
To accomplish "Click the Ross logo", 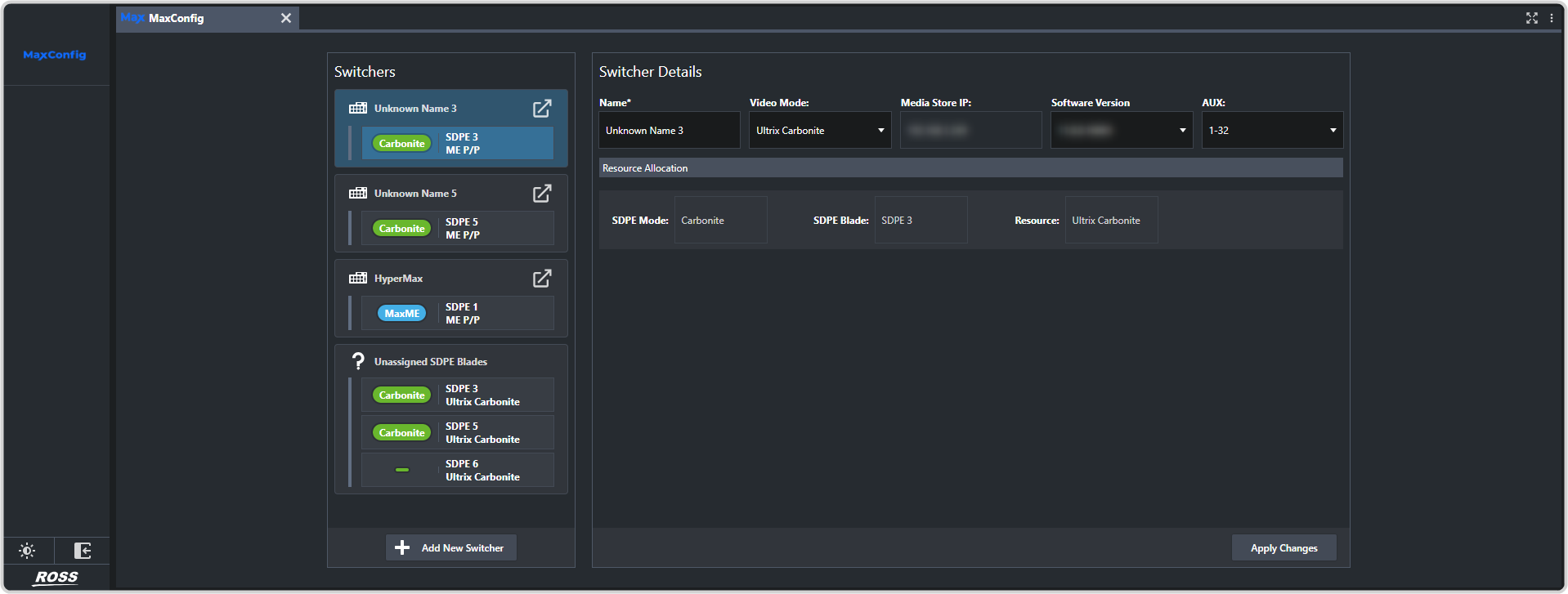I will [56, 578].
